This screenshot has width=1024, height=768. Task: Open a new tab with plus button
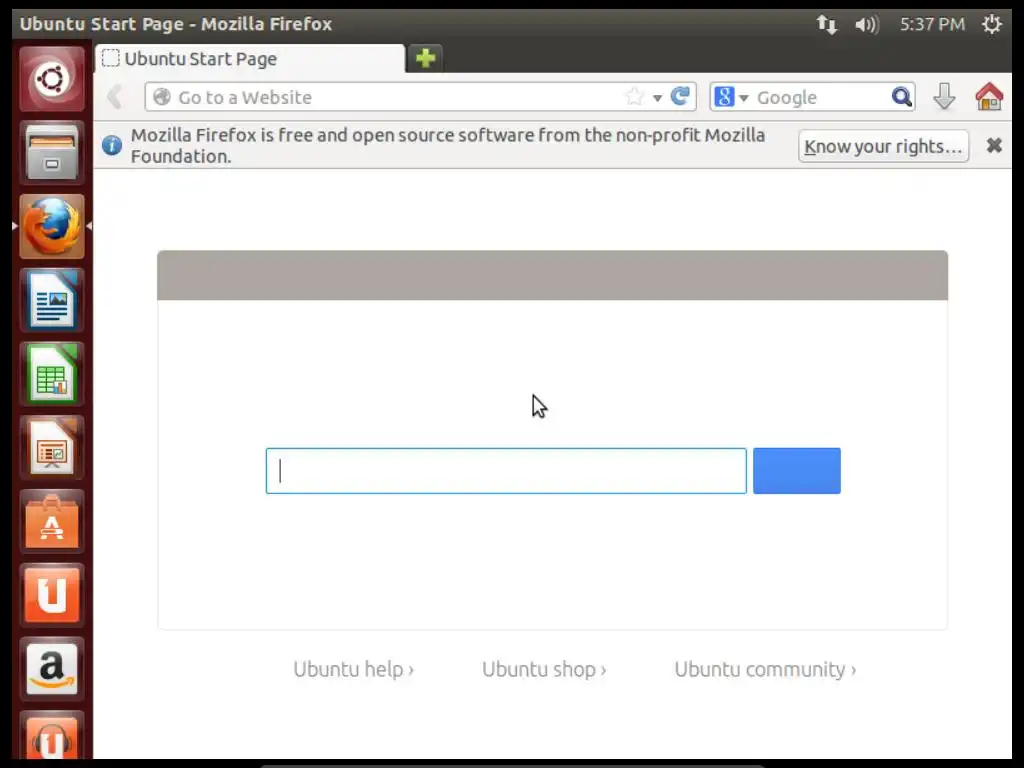coord(425,58)
